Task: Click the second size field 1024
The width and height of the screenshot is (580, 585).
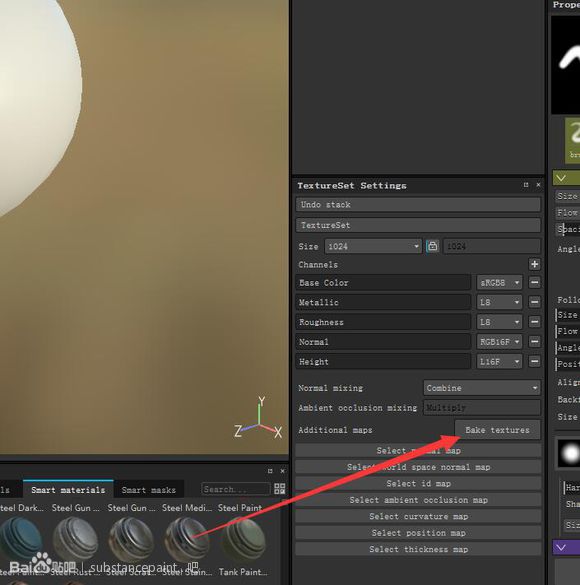Action: click(x=492, y=246)
